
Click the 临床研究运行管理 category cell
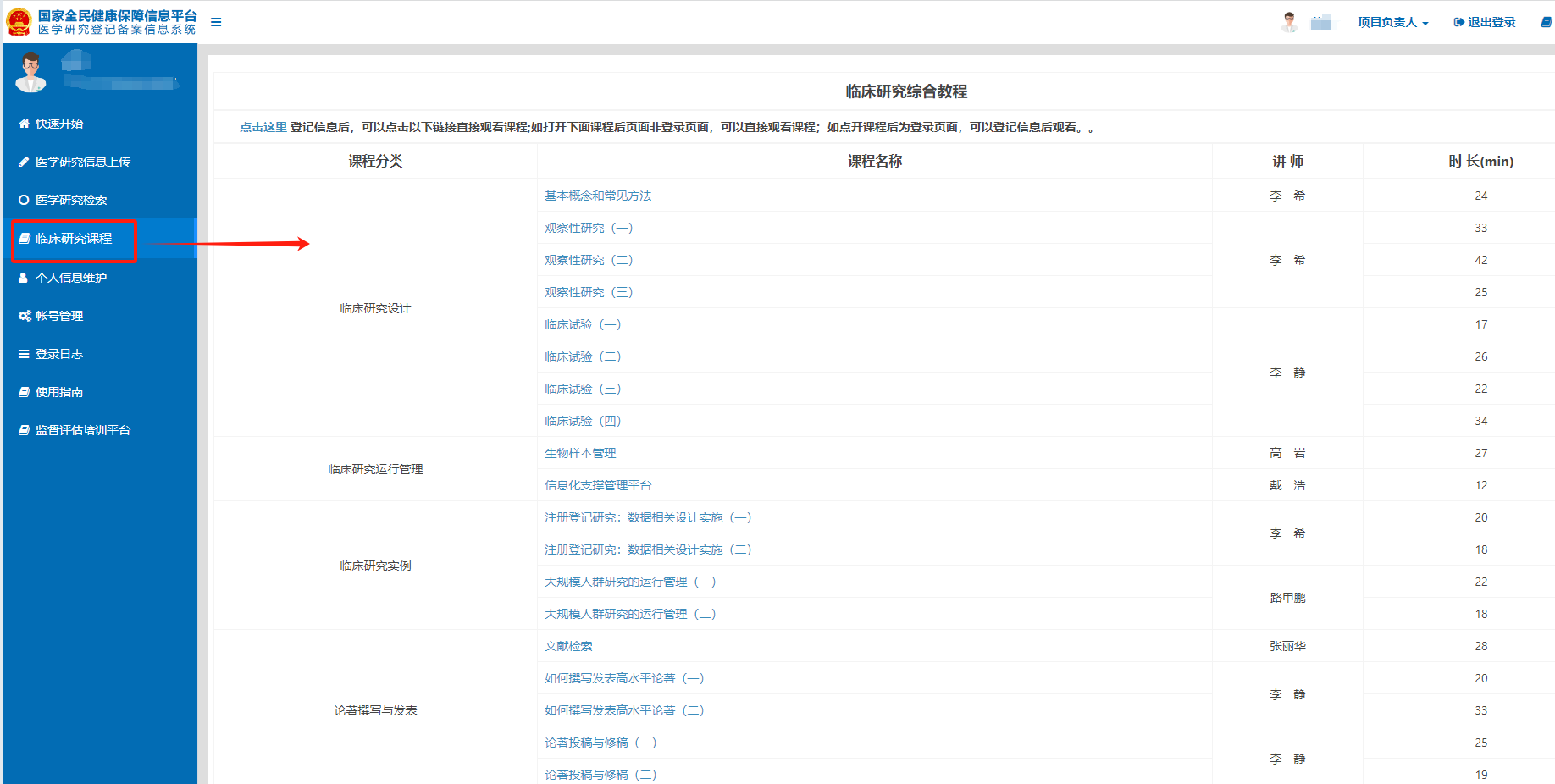pos(375,469)
